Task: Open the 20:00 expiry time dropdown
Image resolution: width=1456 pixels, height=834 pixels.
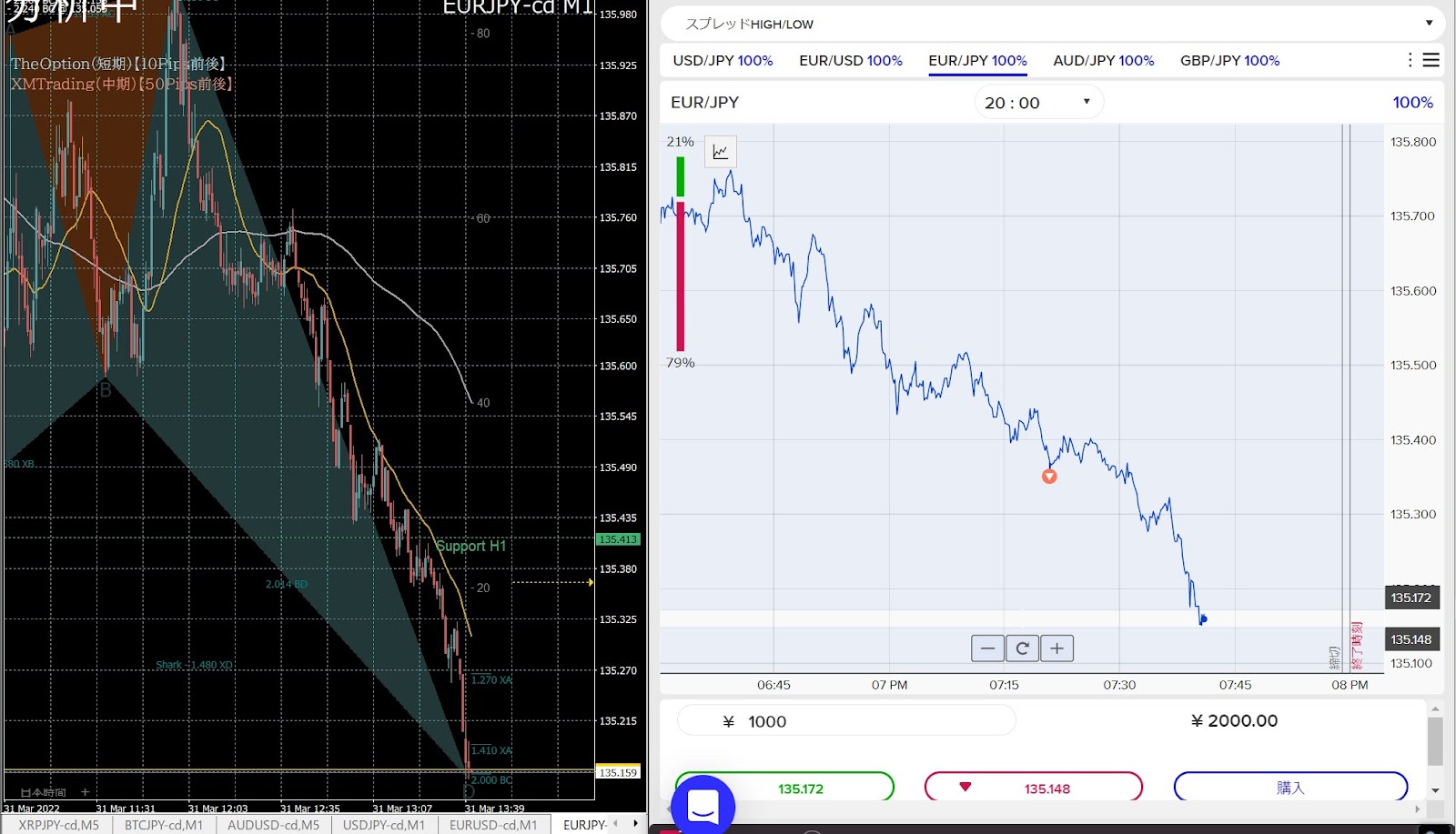Action: tap(1038, 103)
